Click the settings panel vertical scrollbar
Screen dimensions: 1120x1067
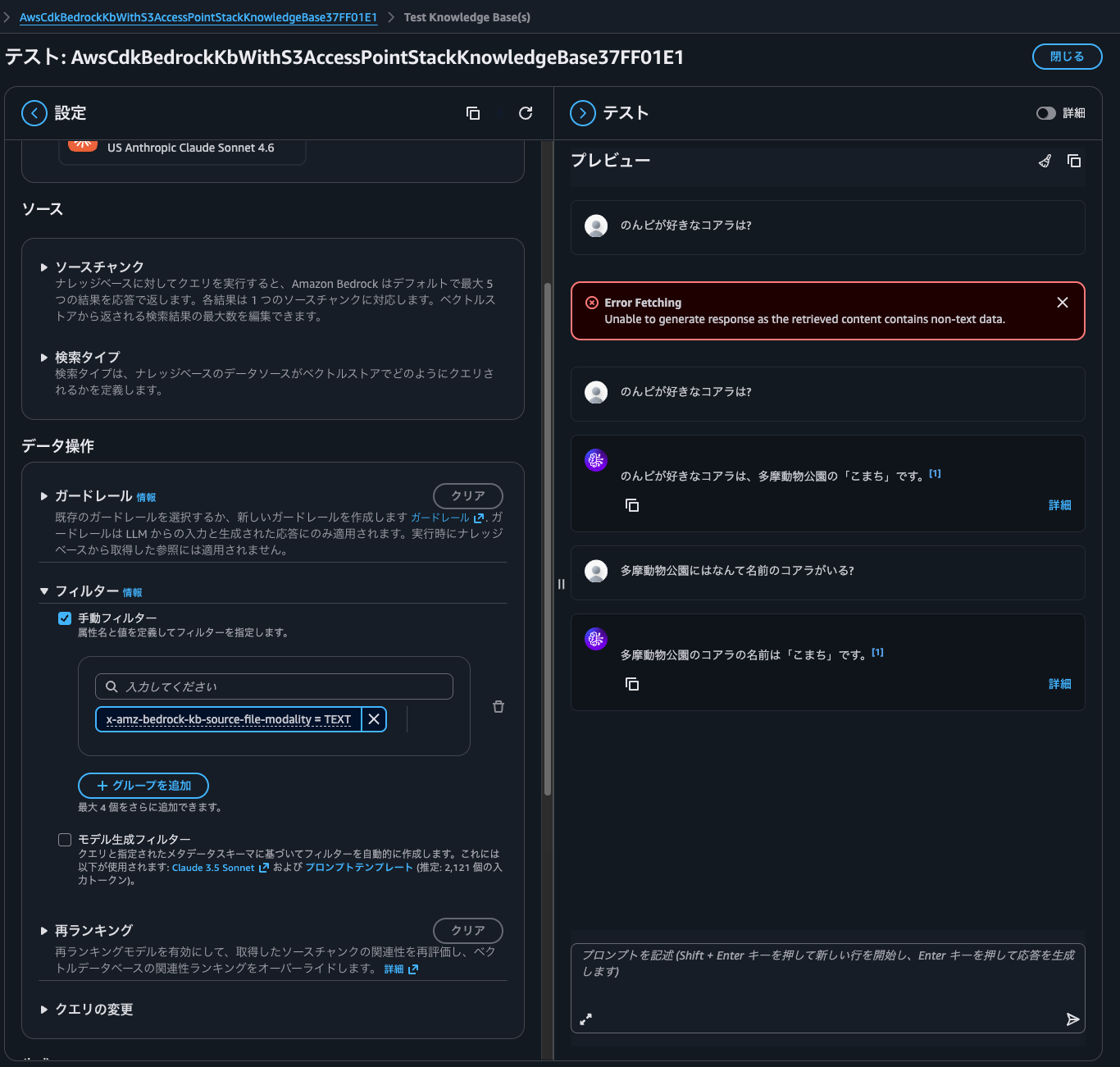click(548, 539)
